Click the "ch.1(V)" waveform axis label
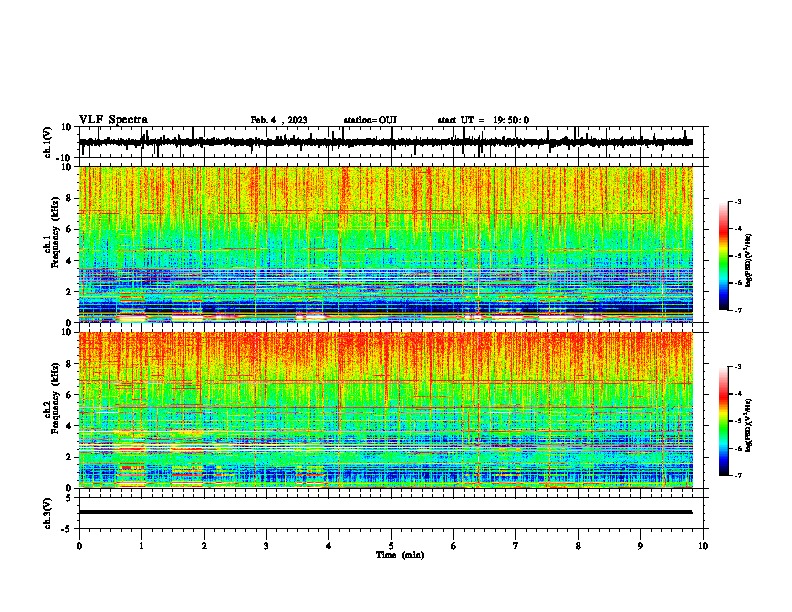This screenshot has height=612, width=792. 48,142
